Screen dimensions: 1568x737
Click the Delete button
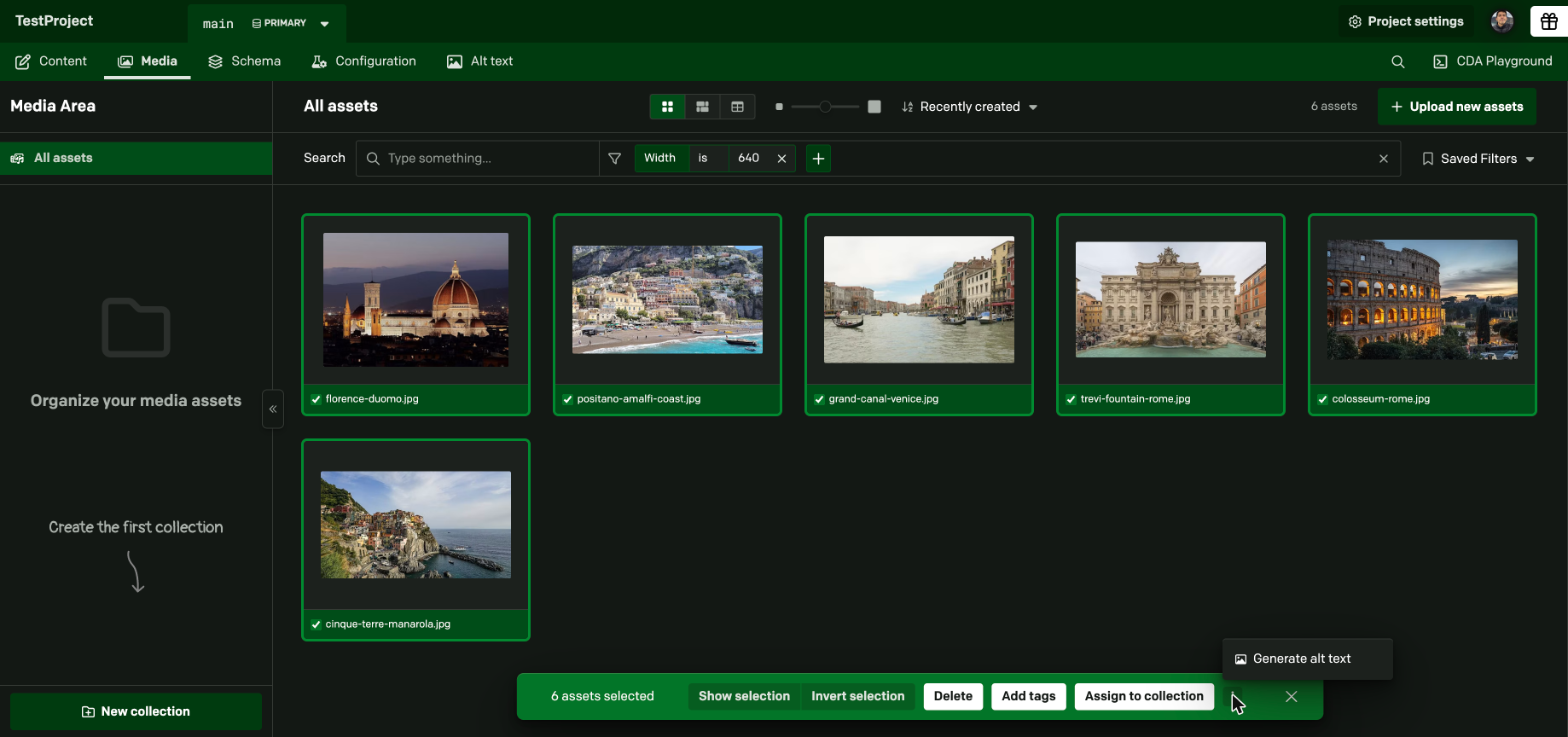[953, 696]
